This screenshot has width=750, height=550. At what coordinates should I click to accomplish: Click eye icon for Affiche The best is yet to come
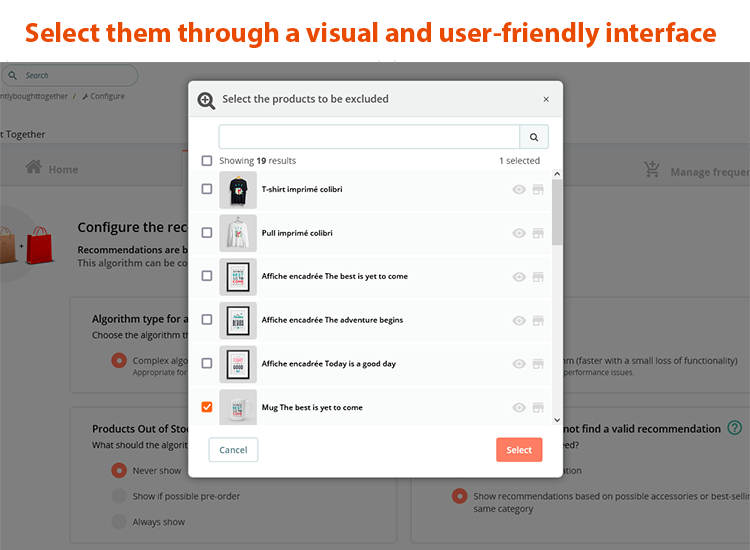point(519,277)
